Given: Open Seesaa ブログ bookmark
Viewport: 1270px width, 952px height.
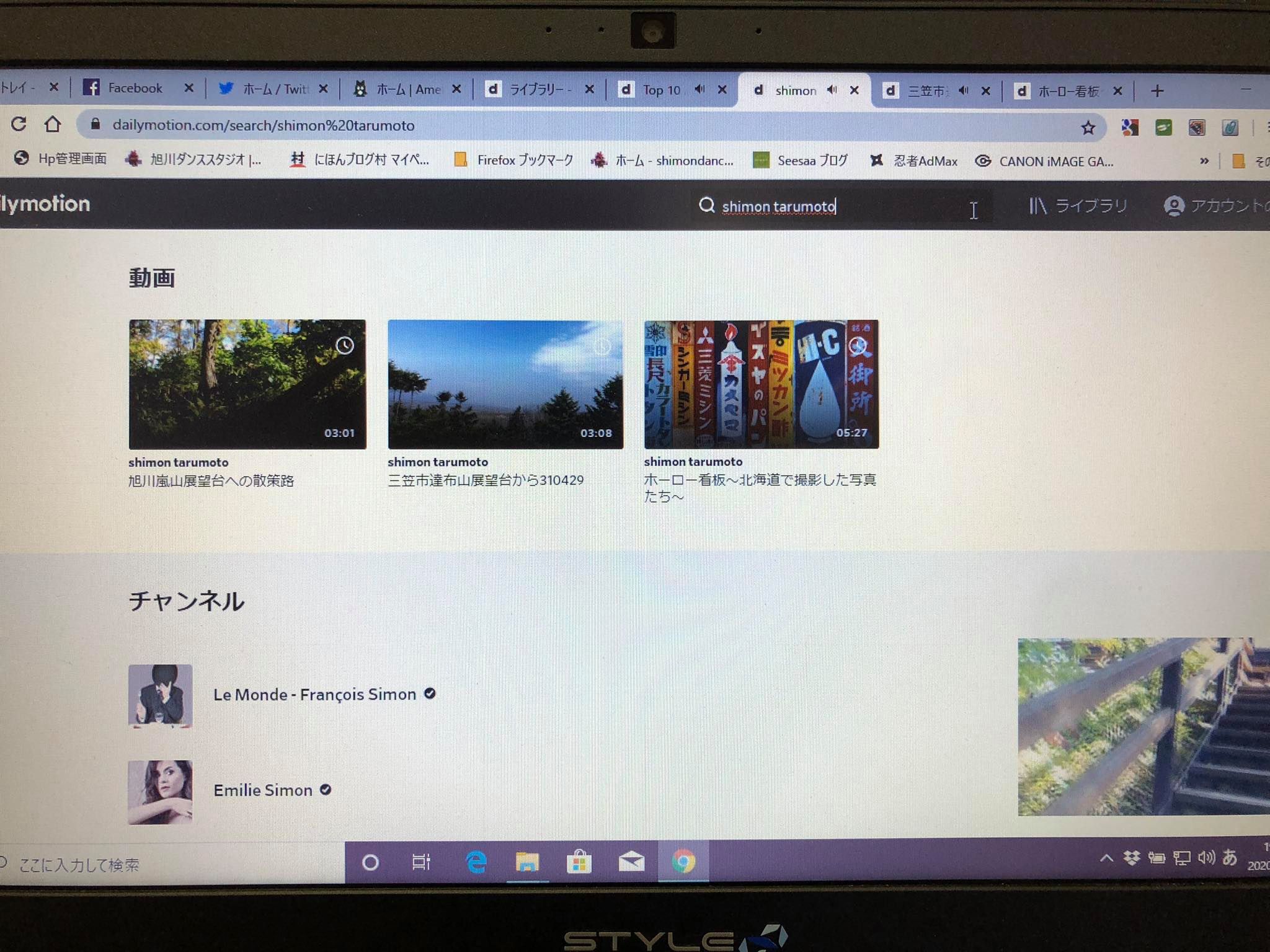Looking at the screenshot, I should coord(800,161).
